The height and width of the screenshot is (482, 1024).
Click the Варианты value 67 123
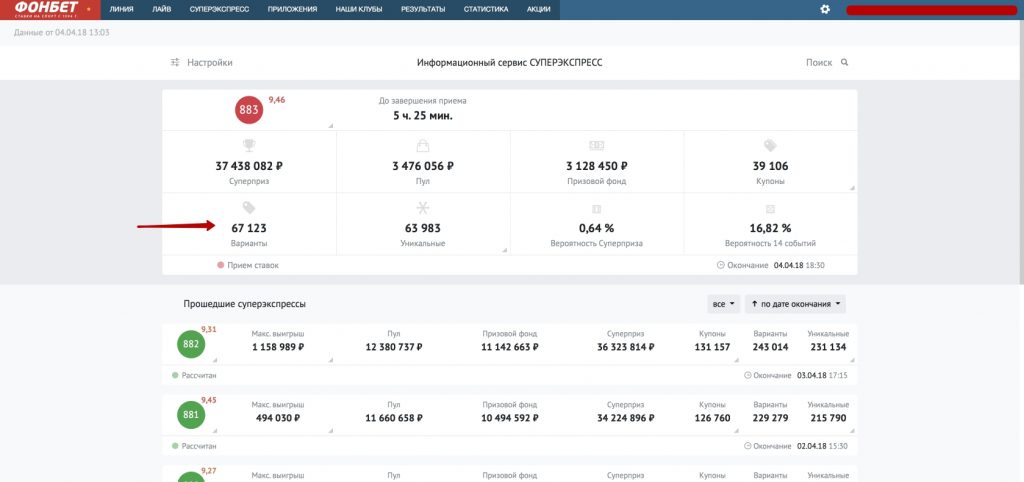pyautogui.click(x=249, y=229)
